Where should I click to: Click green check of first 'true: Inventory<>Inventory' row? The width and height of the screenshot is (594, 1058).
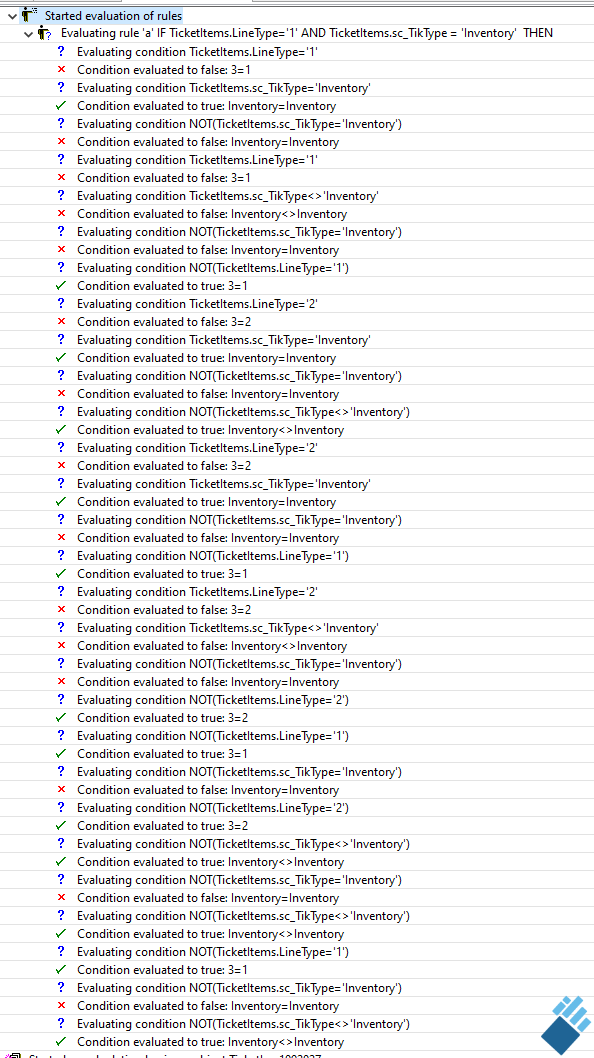coord(61,430)
